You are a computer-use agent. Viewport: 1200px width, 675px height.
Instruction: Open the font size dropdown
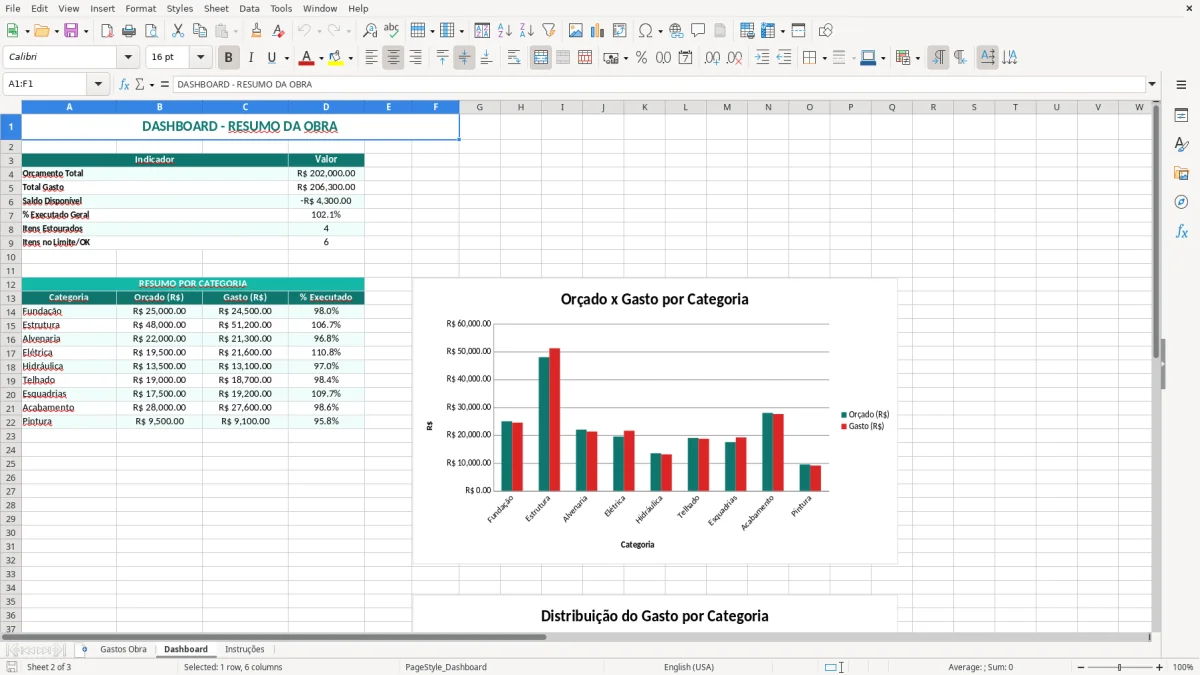coord(201,58)
